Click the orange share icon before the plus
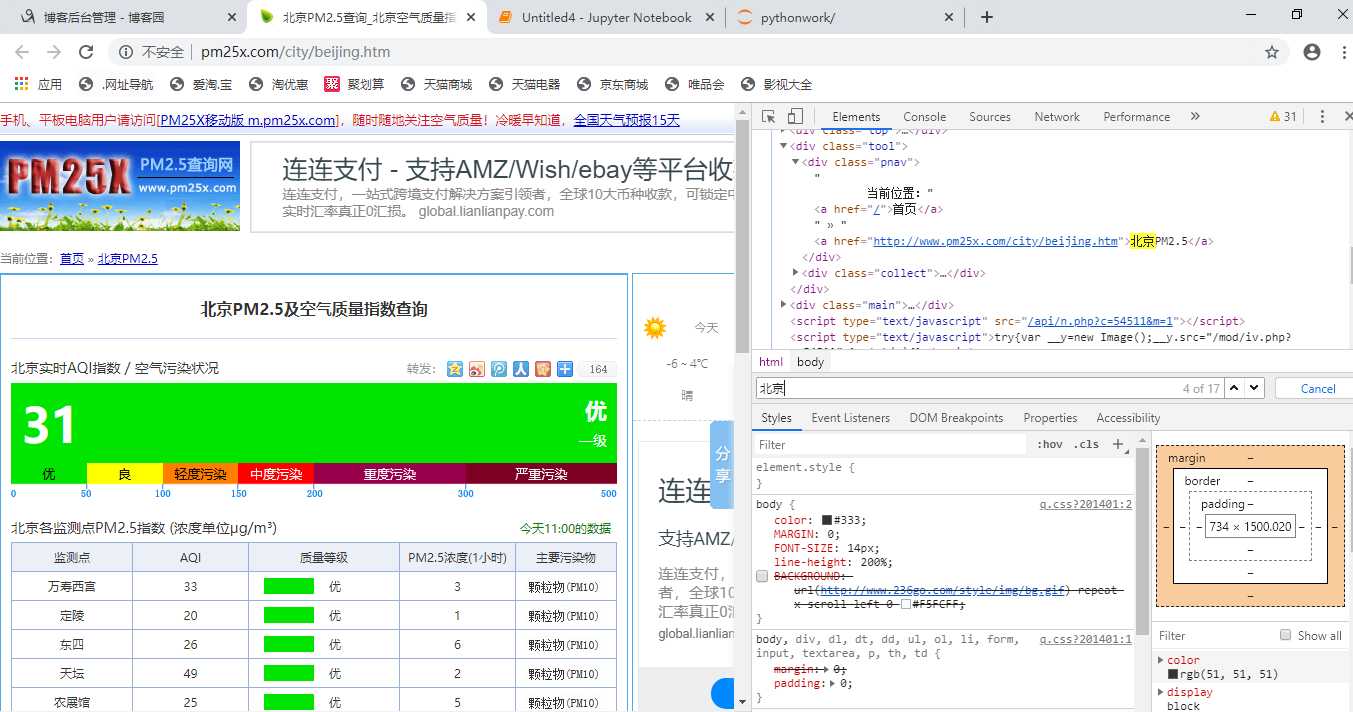The image size is (1353, 712). tap(543, 369)
